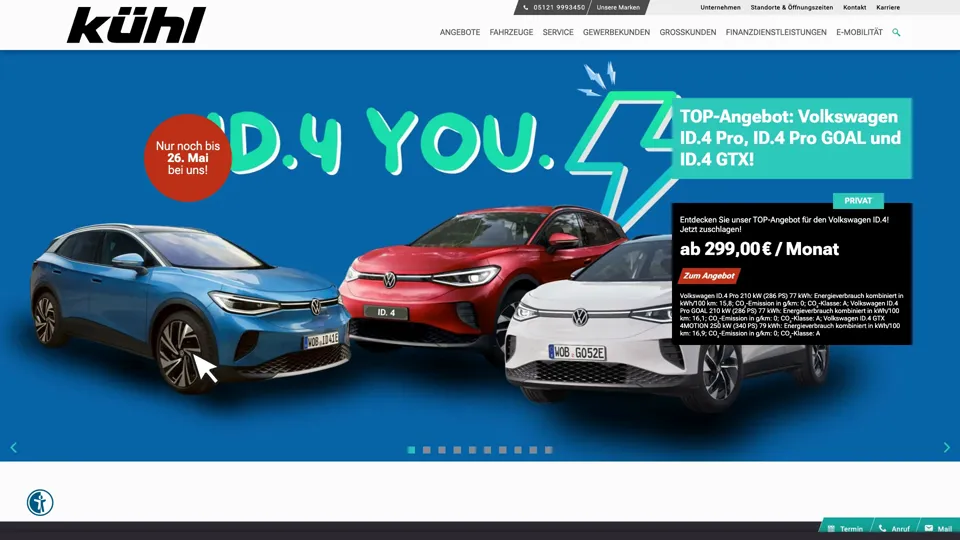Open the GROSSKUNDEN menu

click(688, 32)
